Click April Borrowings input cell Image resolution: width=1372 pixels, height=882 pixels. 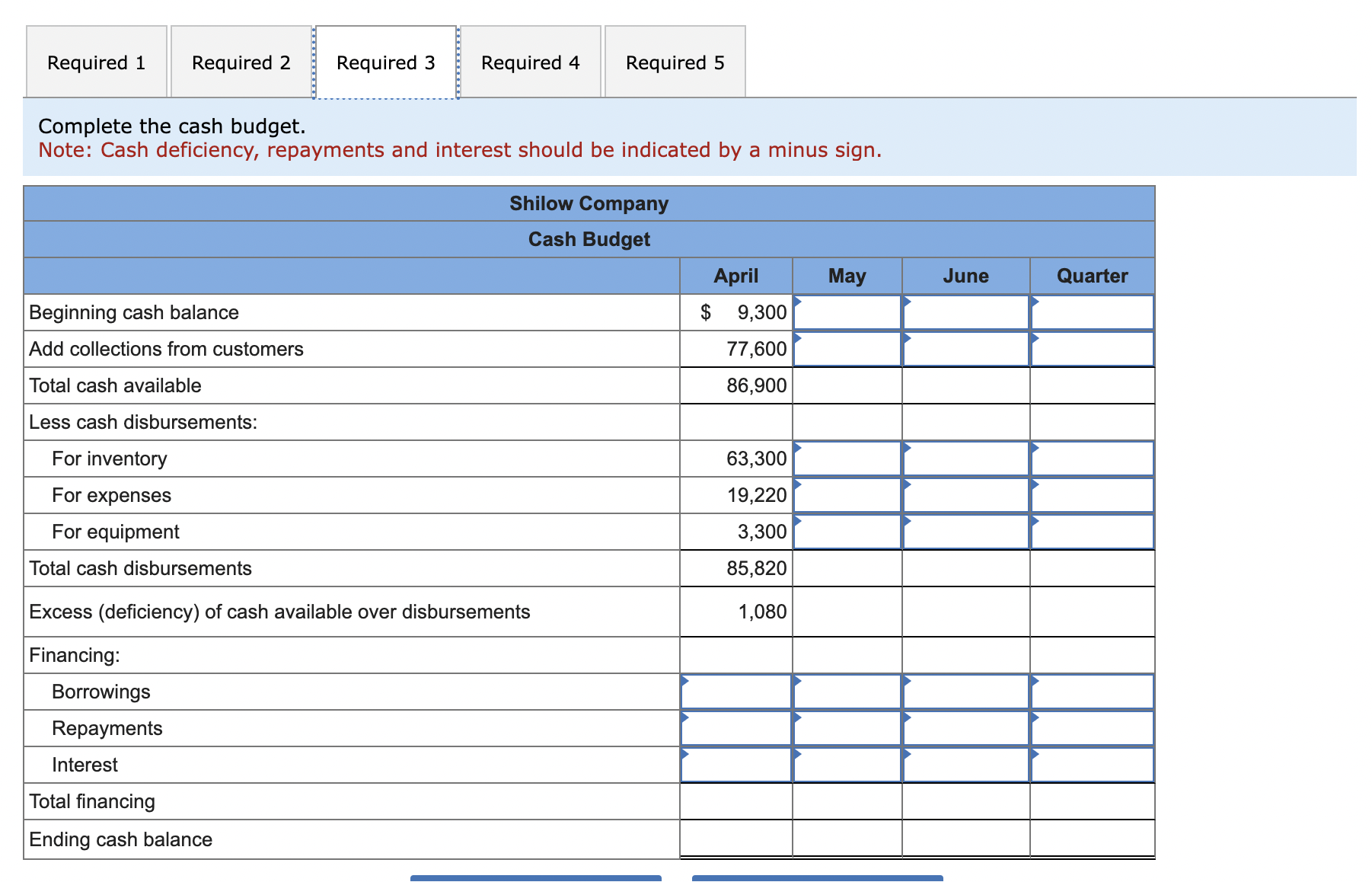pos(736,692)
